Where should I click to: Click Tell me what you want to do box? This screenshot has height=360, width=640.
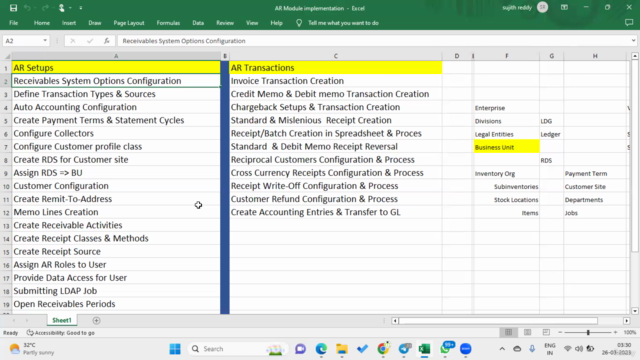(x=343, y=23)
